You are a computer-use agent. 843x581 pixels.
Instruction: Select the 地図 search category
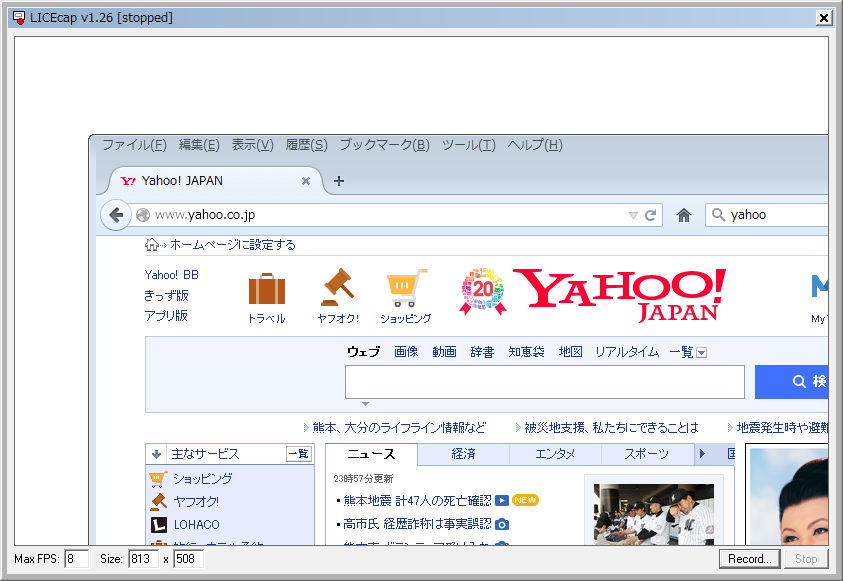[x=570, y=352]
